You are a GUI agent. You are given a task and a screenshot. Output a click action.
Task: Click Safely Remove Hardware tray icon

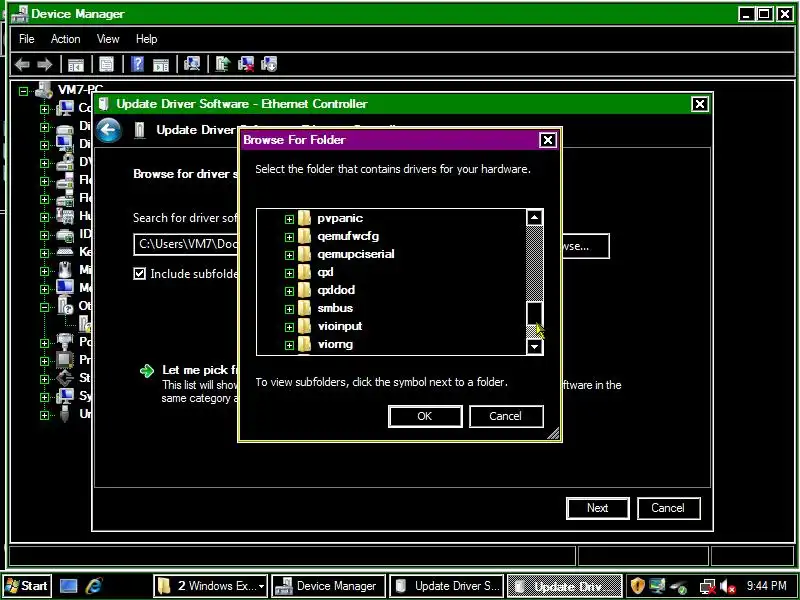(680, 586)
